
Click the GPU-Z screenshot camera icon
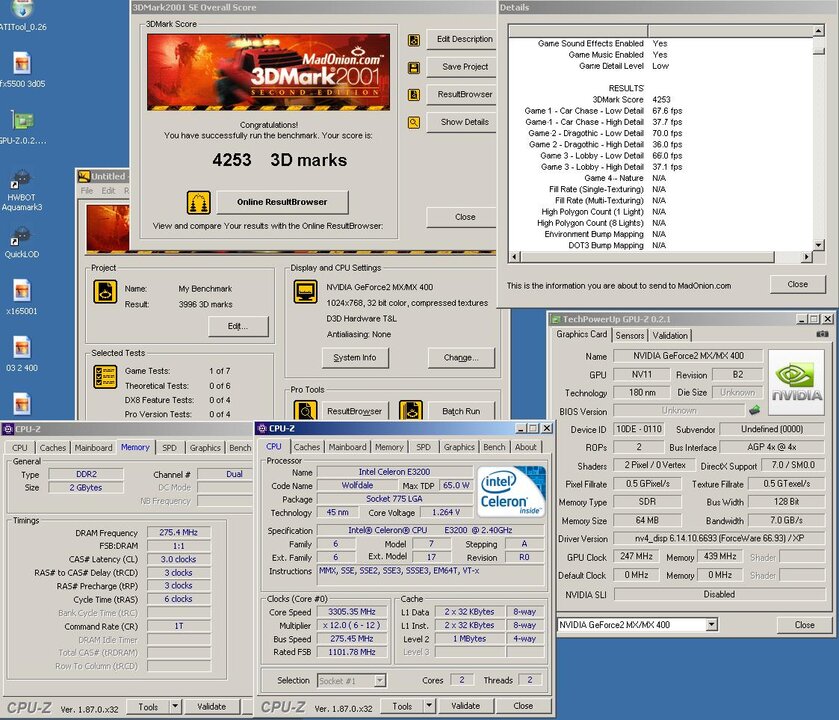pyautogui.click(x=822, y=334)
